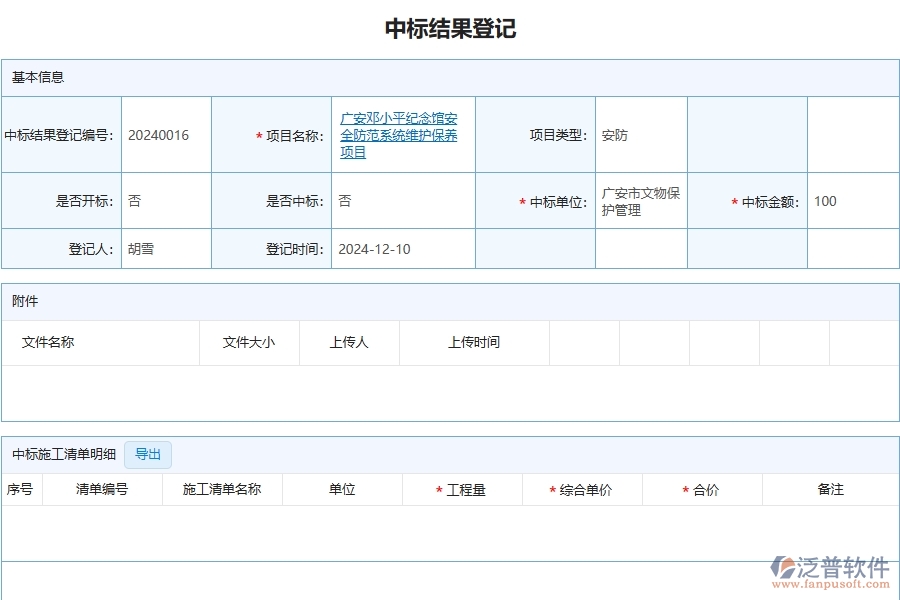900x600 pixels.
Task: Toggle the 是否开标 field value 否
Action: [134, 200]
